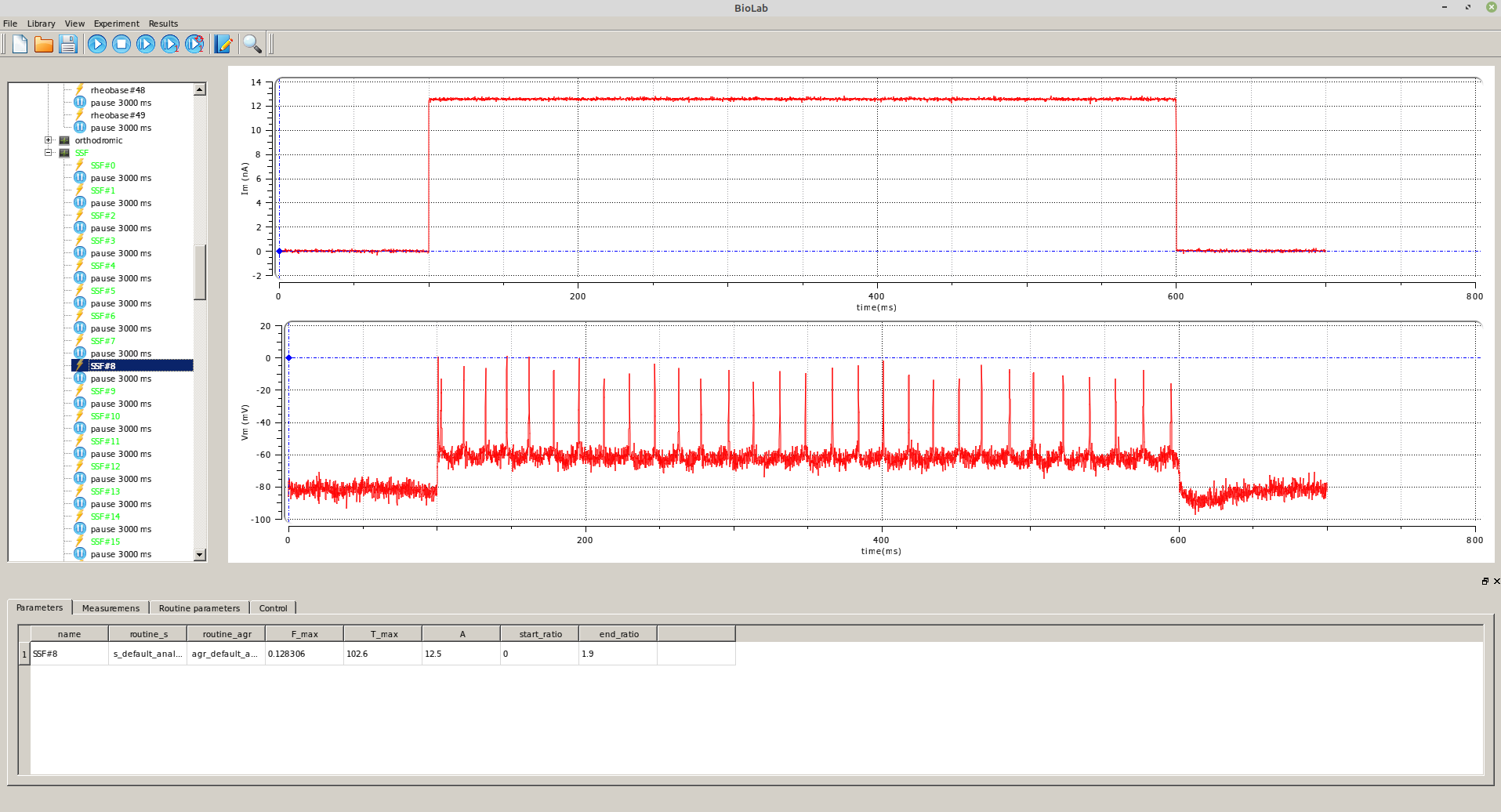
Task: Collapse the SSF tree node
Action: pyautogui.click(x=49, y=153)
